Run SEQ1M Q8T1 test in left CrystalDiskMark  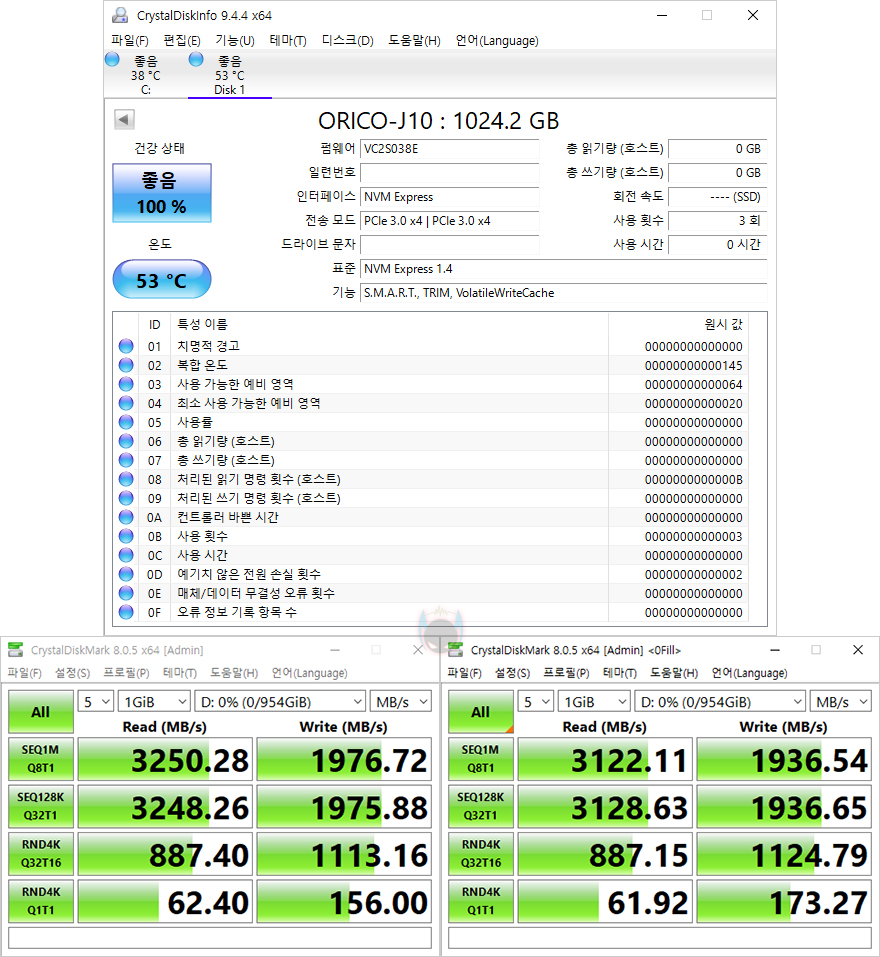[41, 759]
